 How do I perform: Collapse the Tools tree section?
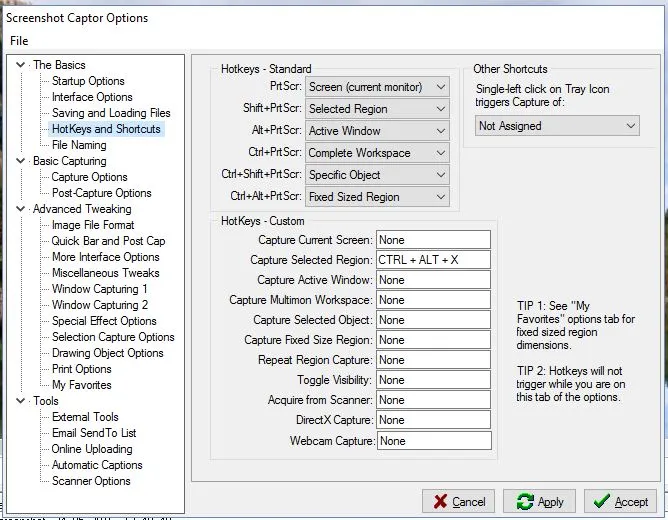[20, 401]
